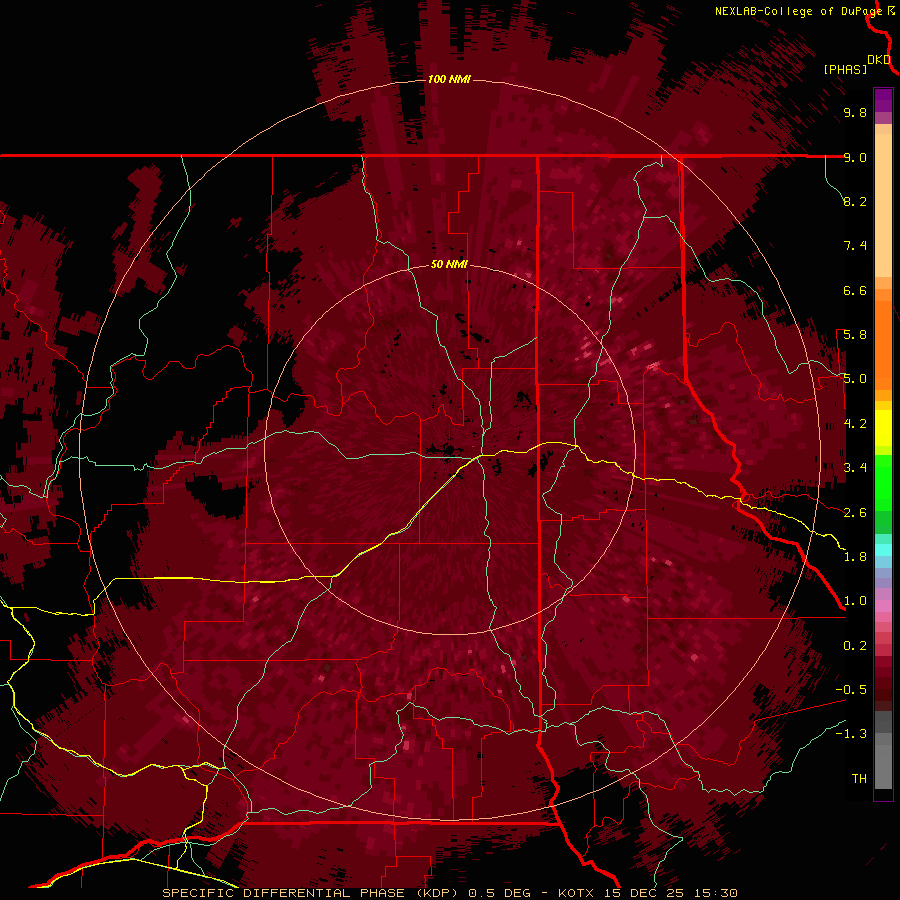Click the bright green segment of color bar
The width and height of the screenshot is (900, 900).
click(883, 483)
